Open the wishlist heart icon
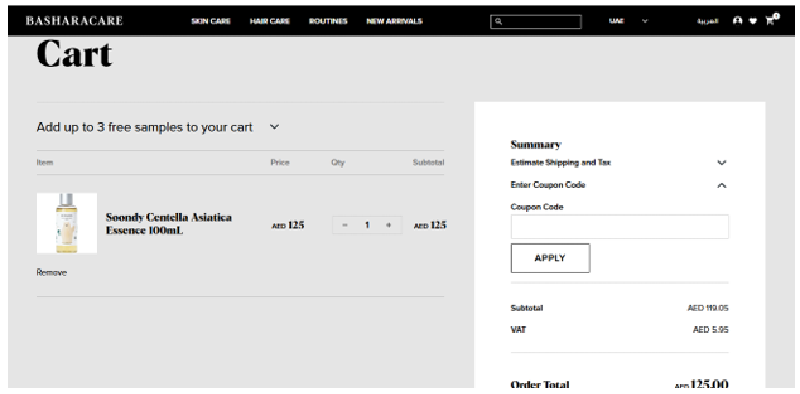The width and height of the screenshot is (800, 394). [x=753, y=21]
